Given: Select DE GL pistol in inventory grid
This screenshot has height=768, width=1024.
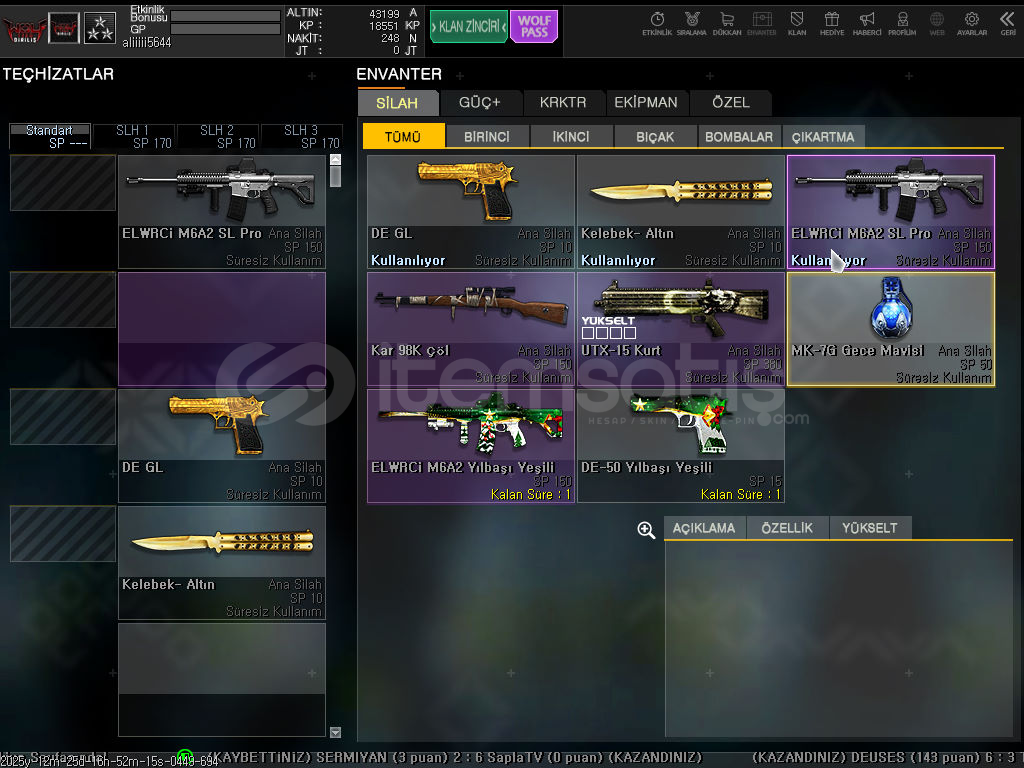Looking at the screenshot, I should click(471, 212).
